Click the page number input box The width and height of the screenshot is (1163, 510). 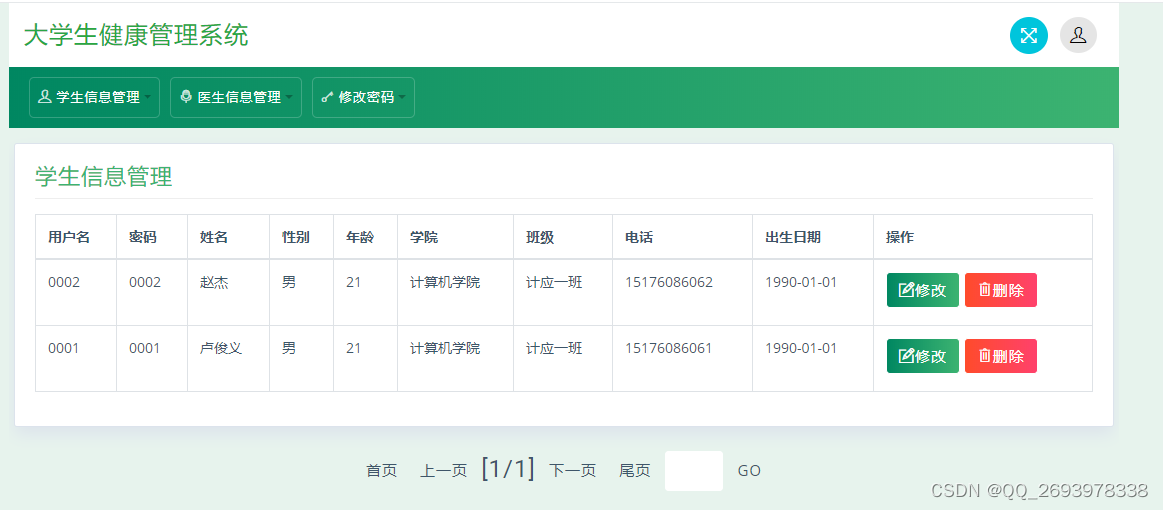(693, 471)
